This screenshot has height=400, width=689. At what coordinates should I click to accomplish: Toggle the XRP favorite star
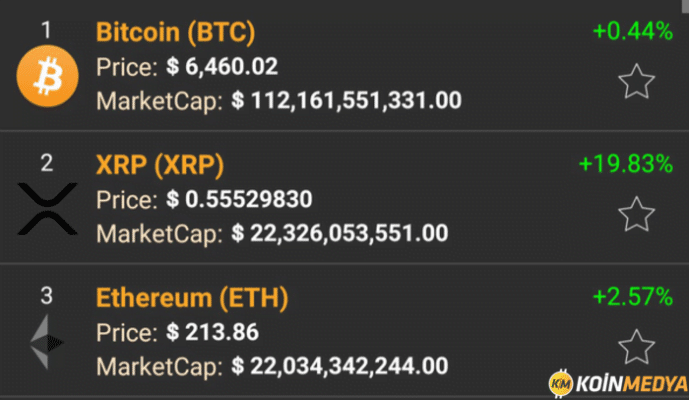[x=636, y=213]
